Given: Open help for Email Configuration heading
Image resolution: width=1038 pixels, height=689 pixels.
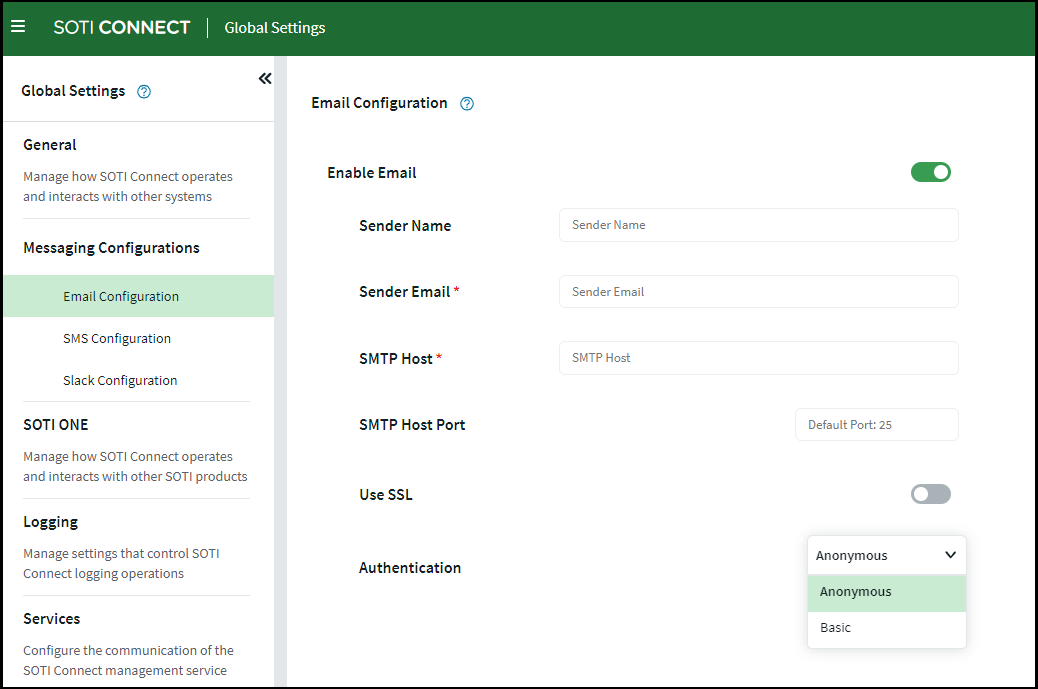Looking at the screenshot, I should (467, 103).
